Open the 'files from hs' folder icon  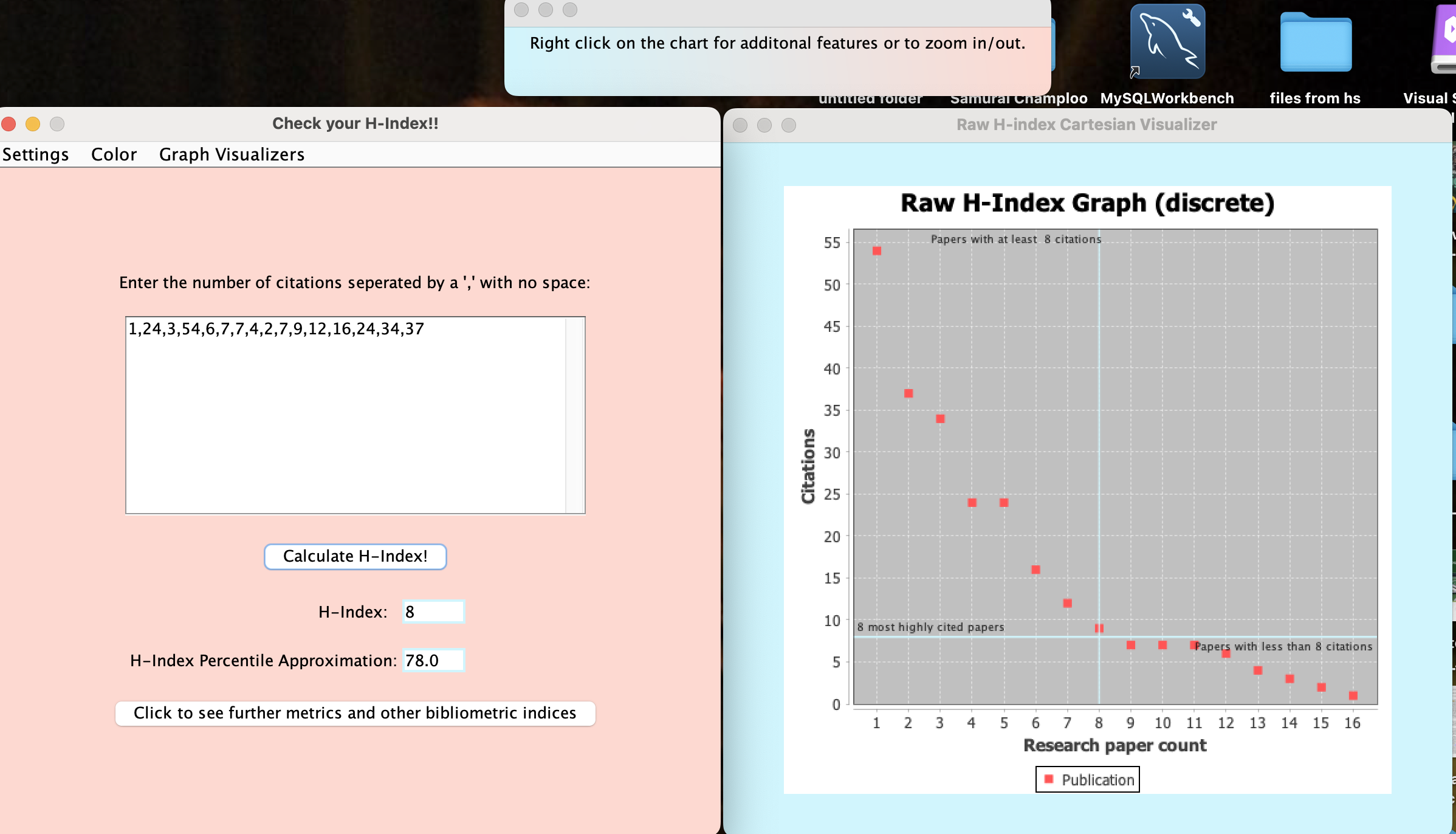pyautogui.click(x=1316, y=43)
